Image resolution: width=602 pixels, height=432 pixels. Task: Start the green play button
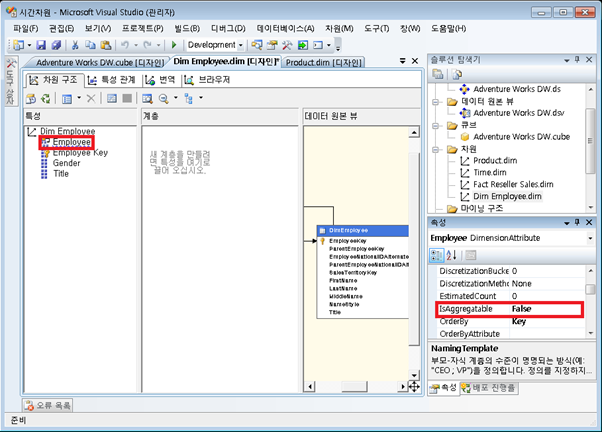[x=174, y=45]
